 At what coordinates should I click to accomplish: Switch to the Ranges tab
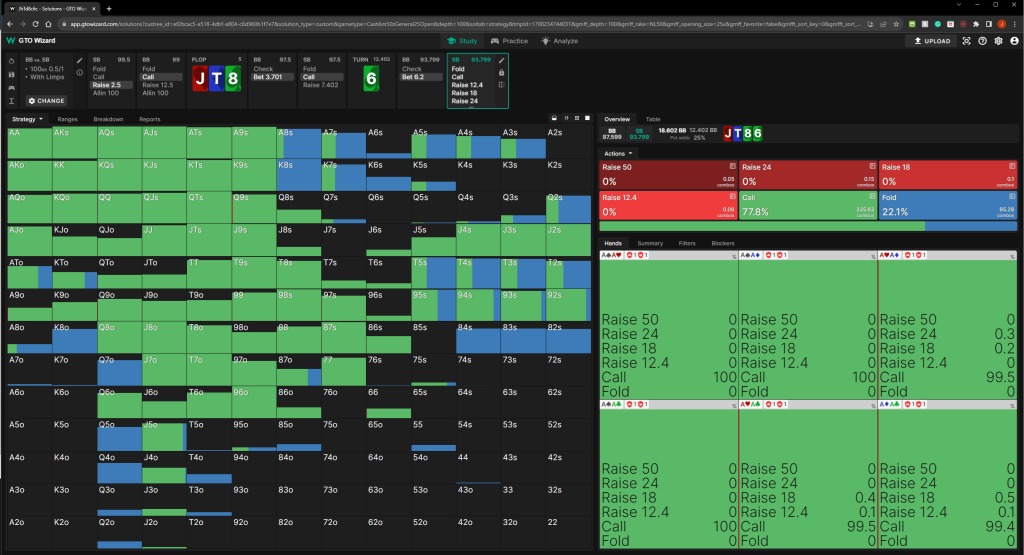click(68, 119)
